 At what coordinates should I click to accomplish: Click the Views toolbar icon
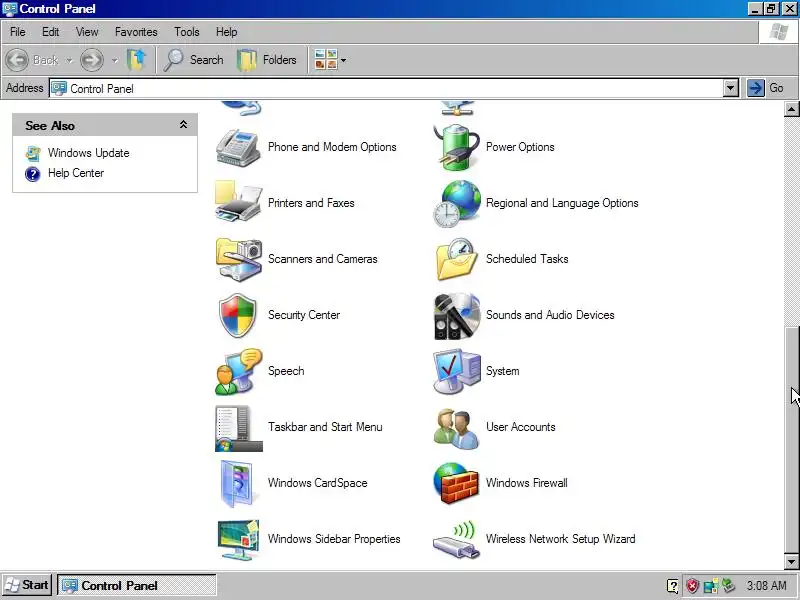tap(326, 60)
